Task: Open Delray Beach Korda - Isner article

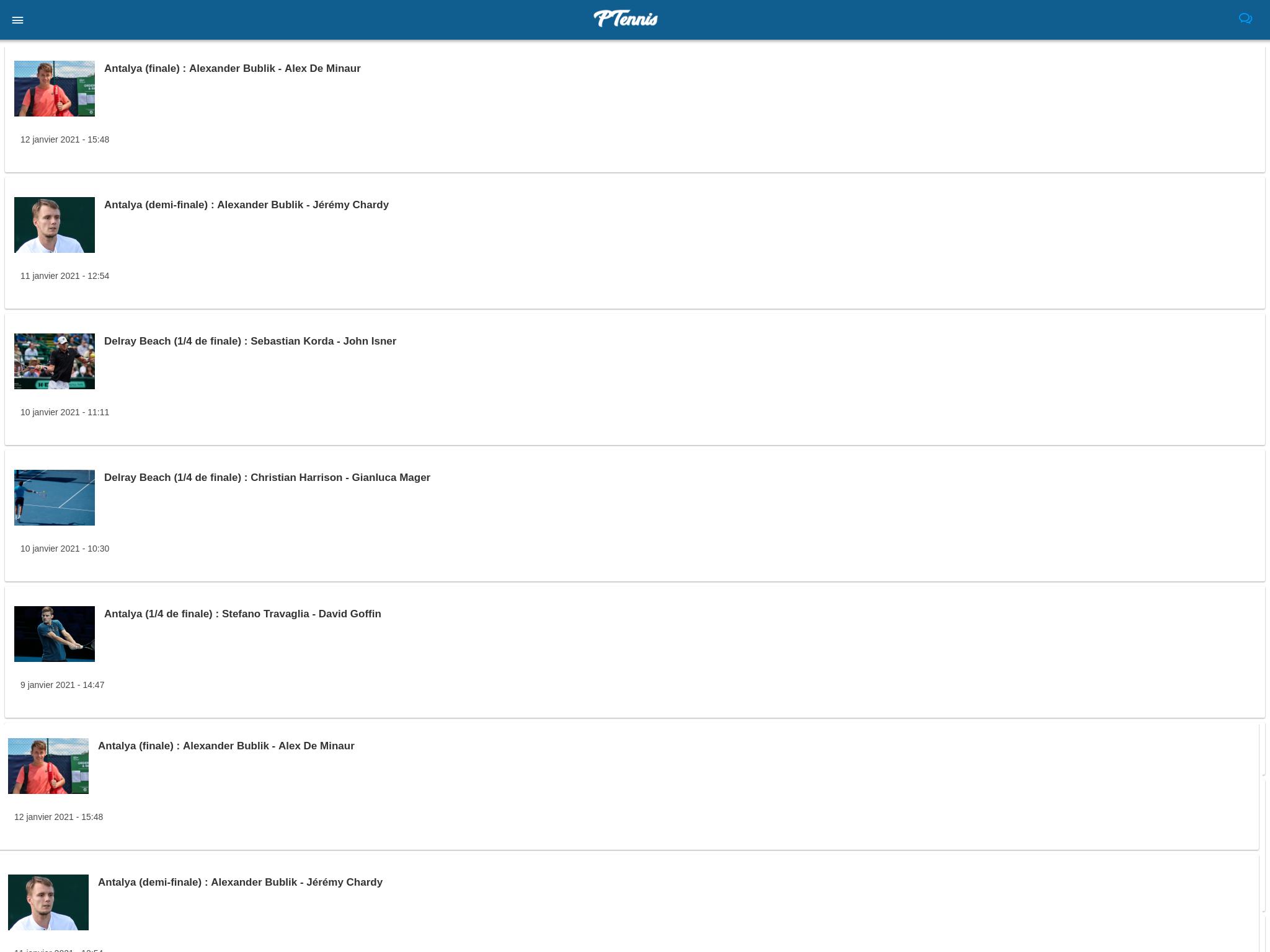Action: (250, 342)
